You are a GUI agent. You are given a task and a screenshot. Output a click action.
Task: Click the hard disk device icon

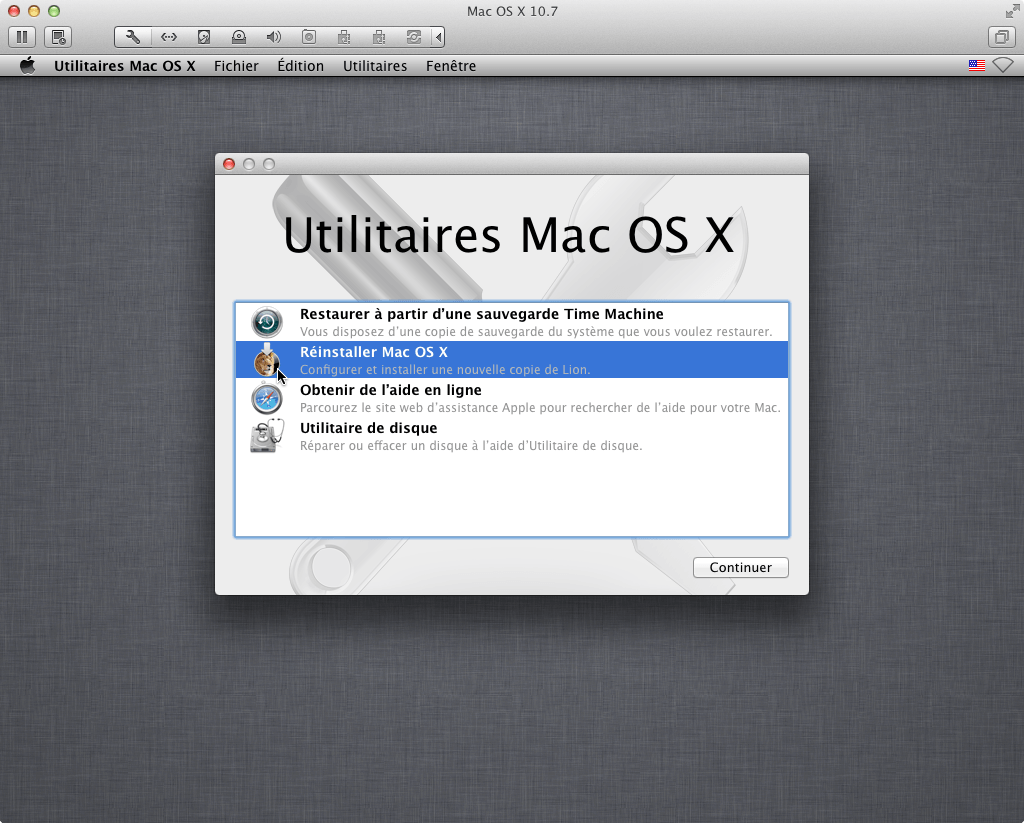coord(204,37)
